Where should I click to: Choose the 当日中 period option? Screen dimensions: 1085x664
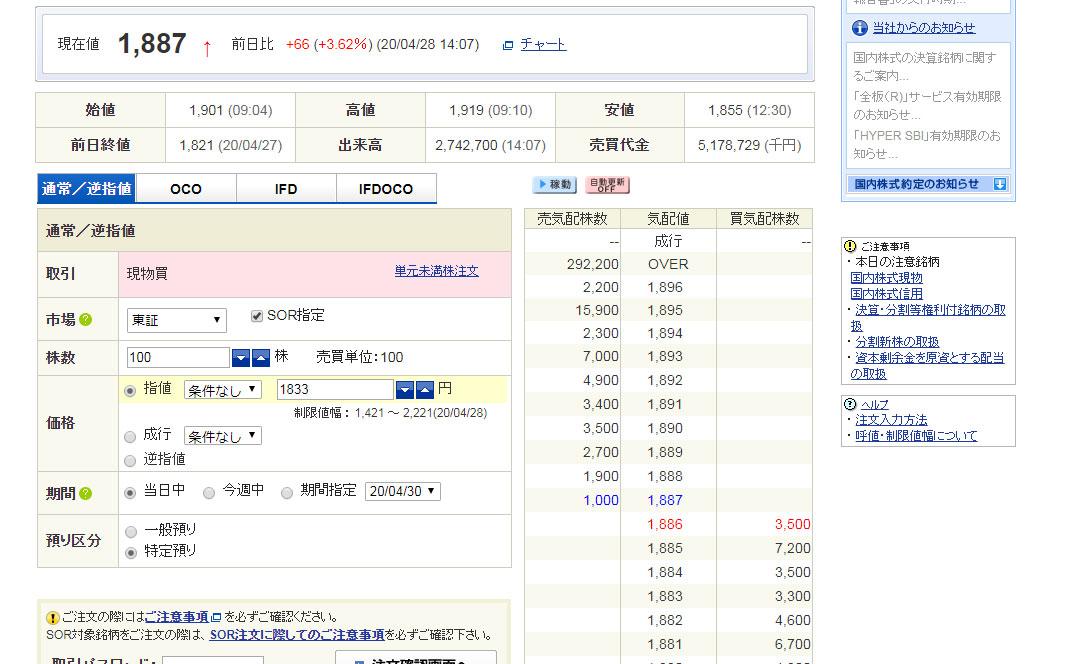129,492
